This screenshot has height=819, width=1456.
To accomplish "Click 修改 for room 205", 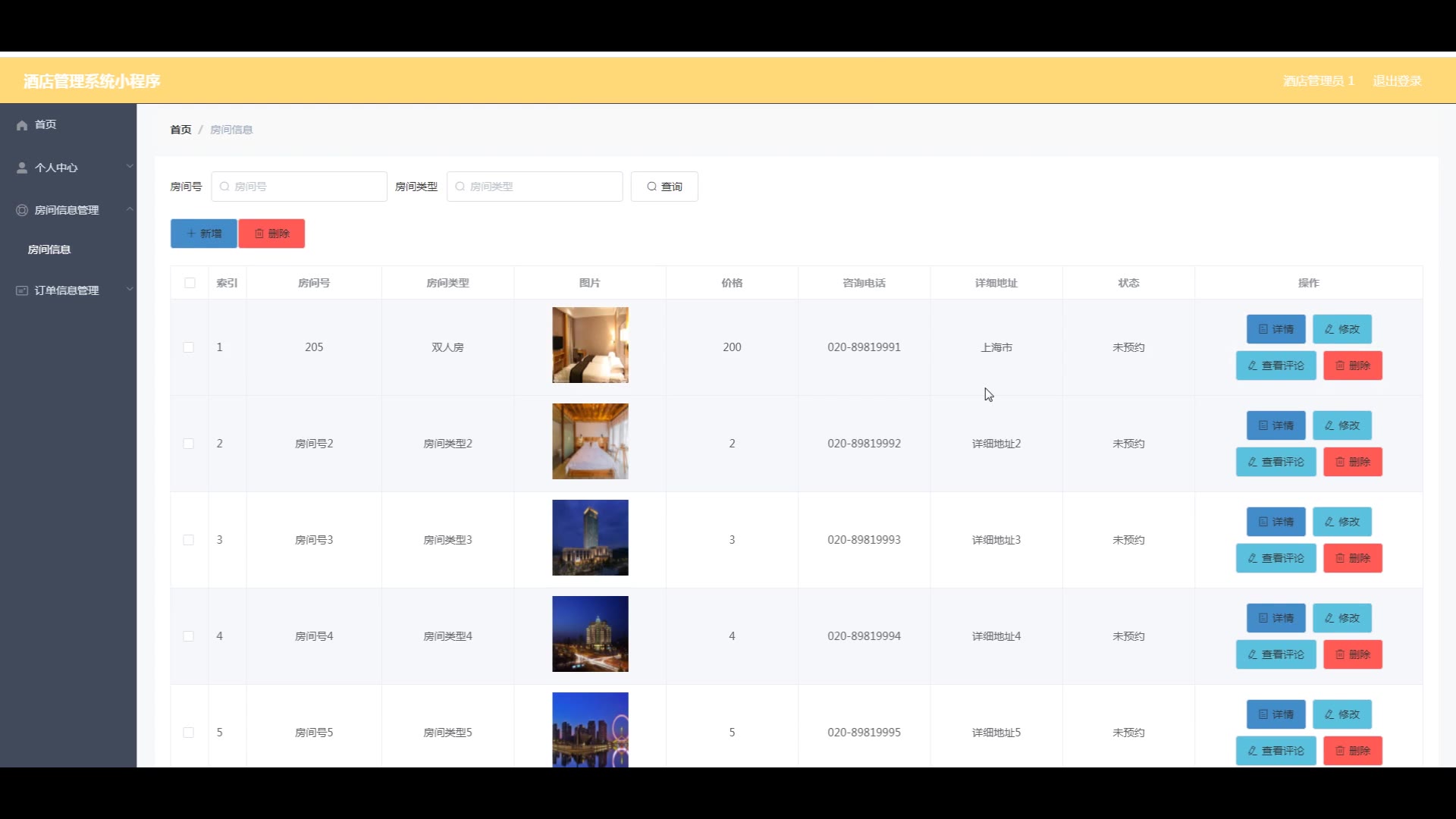I will point(1342,329).
